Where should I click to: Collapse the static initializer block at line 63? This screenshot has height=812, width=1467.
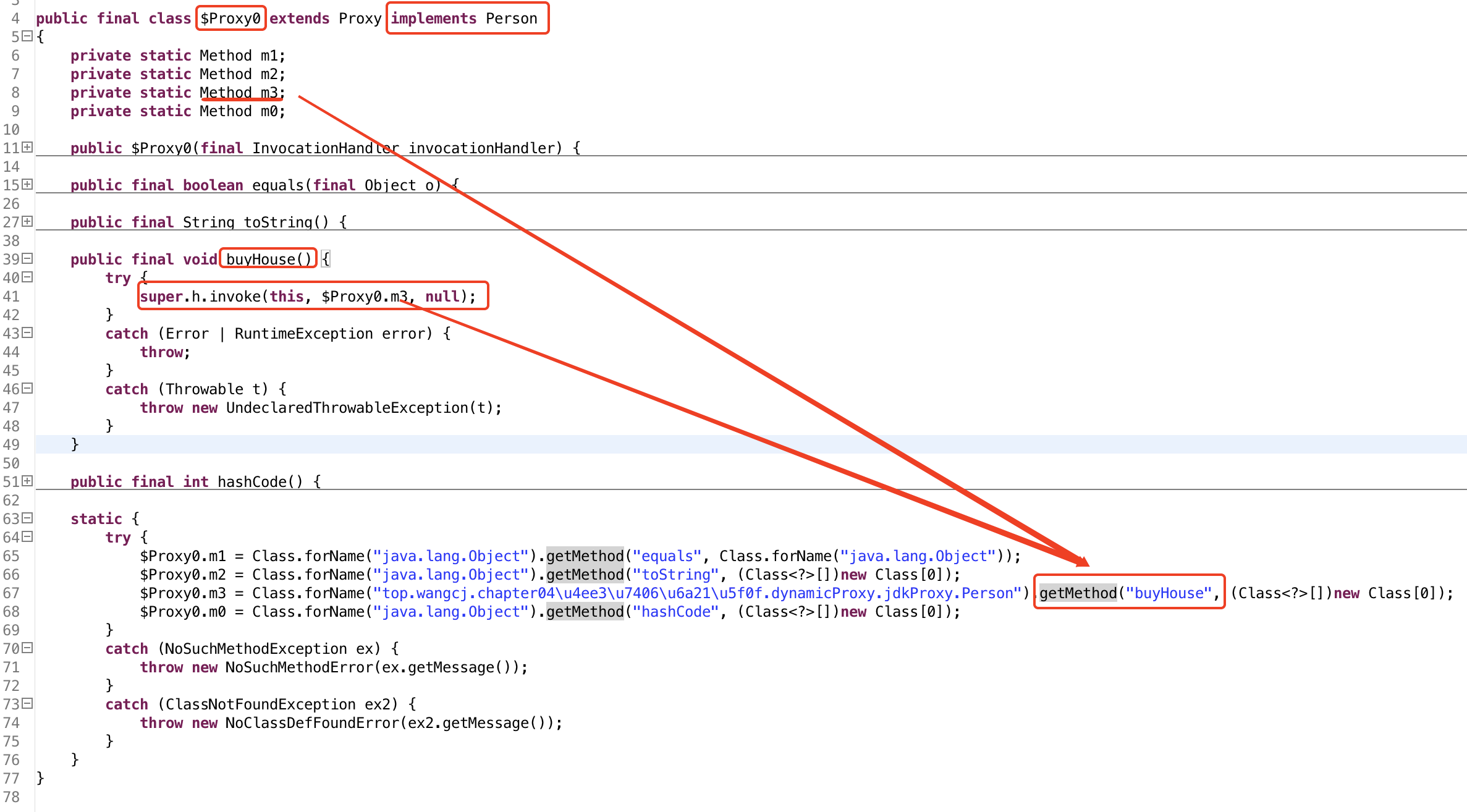pos(27,518)
